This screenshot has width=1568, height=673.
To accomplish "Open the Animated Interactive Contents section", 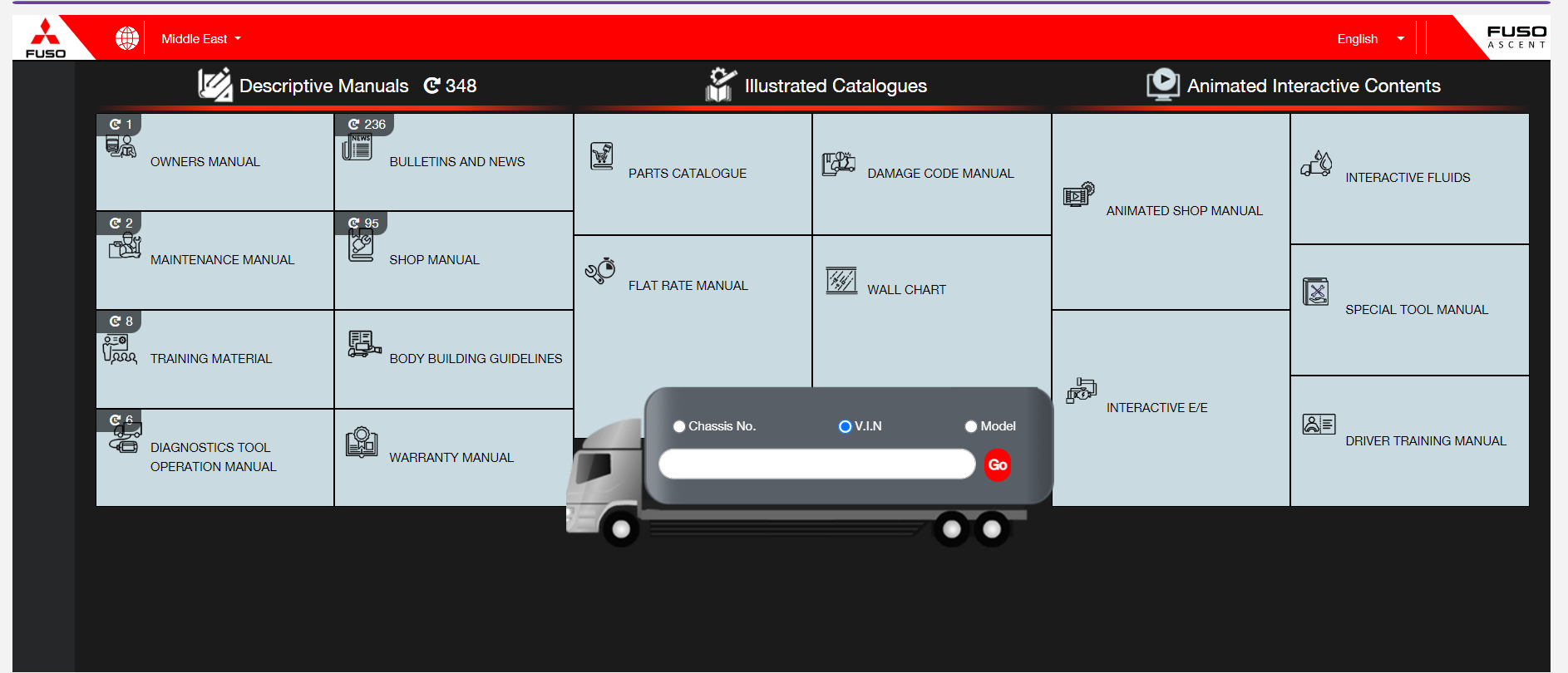I will (1314, 86).
